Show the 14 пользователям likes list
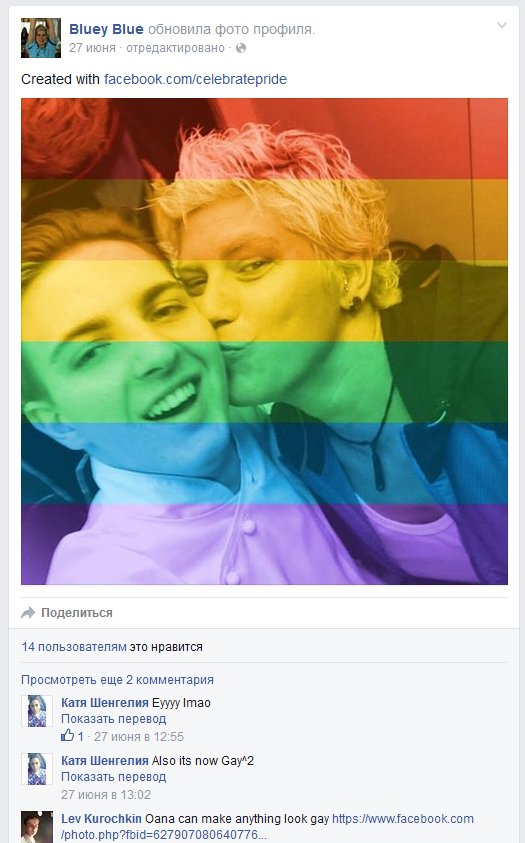Image resolution: width=525 pixels, height=843 pixels. point(74,647)
